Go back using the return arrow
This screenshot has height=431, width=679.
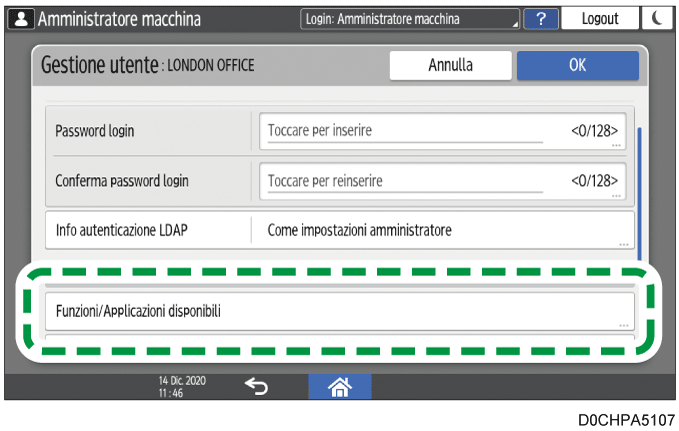pos(255,387)
